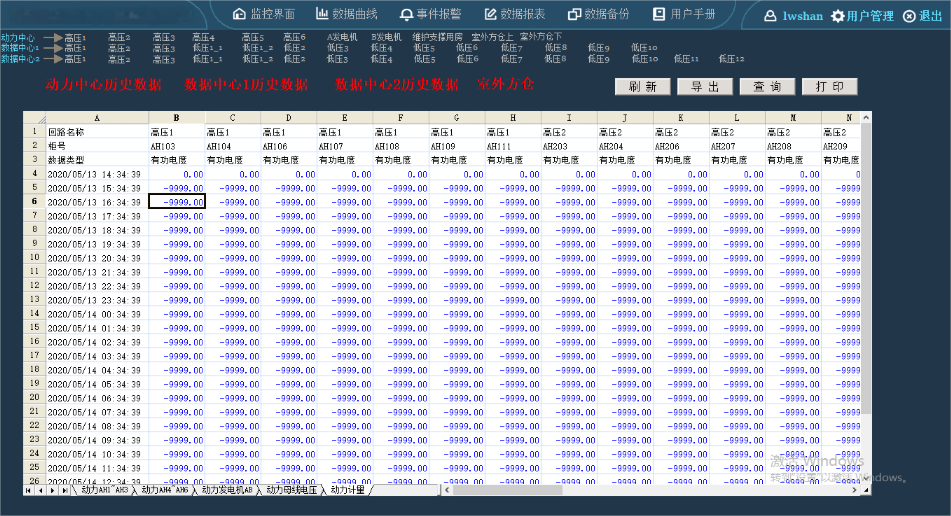Click the vertical scrollbar up arrow
The width and height of the screenshot is (951, 516).
(x=866, y=117)
